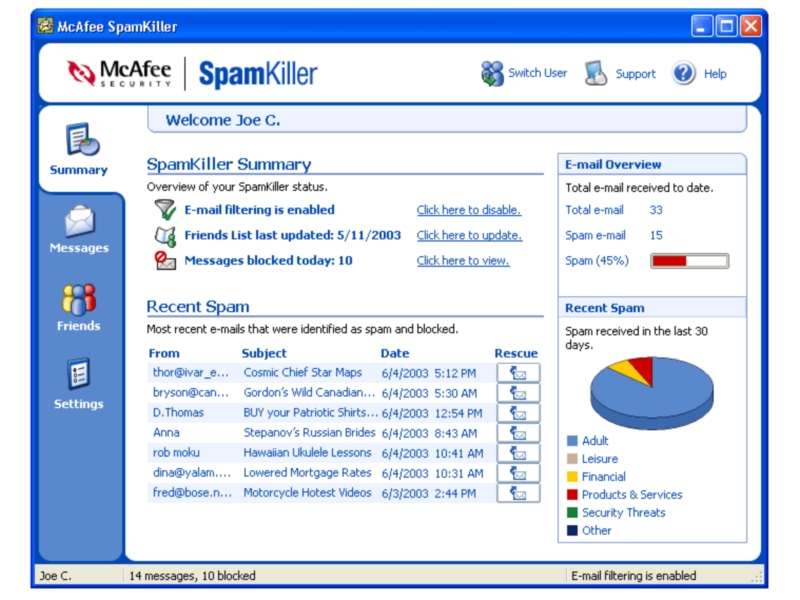This screenshot has height=600, width=800.
Task: Click the Financial yellow legend swatch
Action: coord(572,477)
